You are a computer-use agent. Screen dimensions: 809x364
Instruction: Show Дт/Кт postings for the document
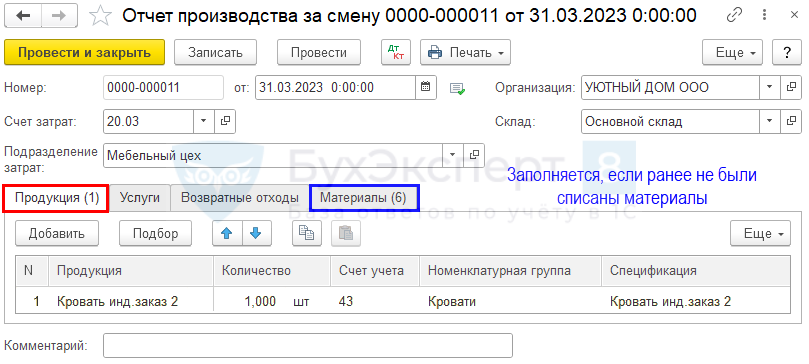[396, 52]
